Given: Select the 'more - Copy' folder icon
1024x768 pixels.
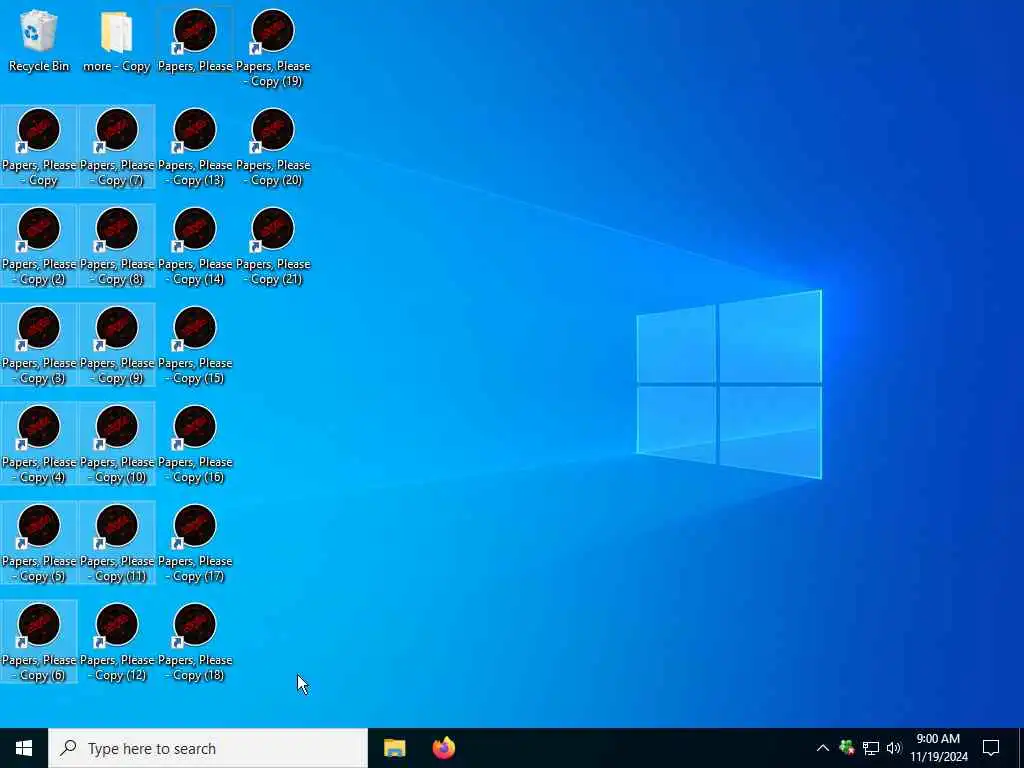Looking at the screenshot, I should pyautogui.click(x=117, y=40).
